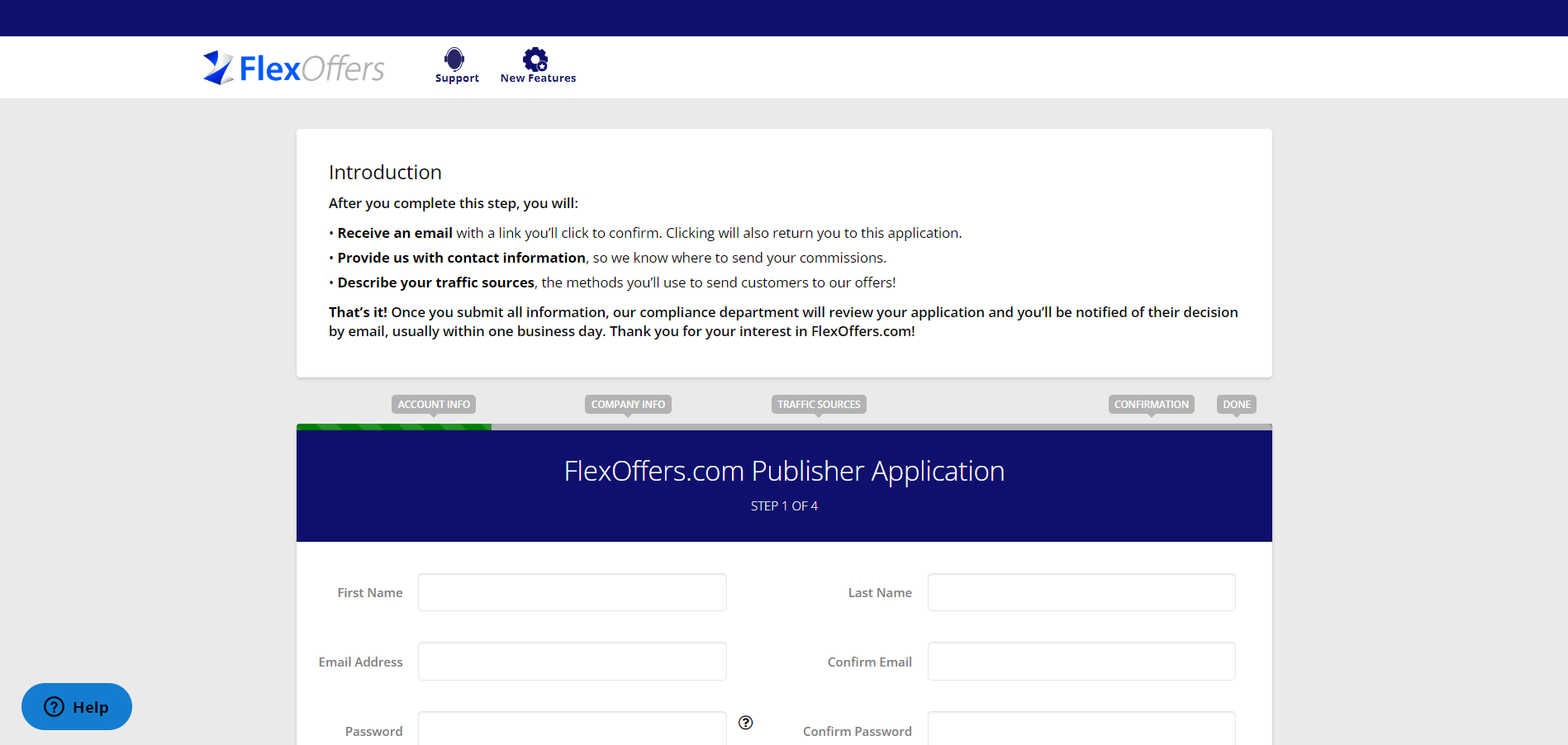Open the Help chat widget
This screenshot has height=745, width=1568.
[77, 706]
